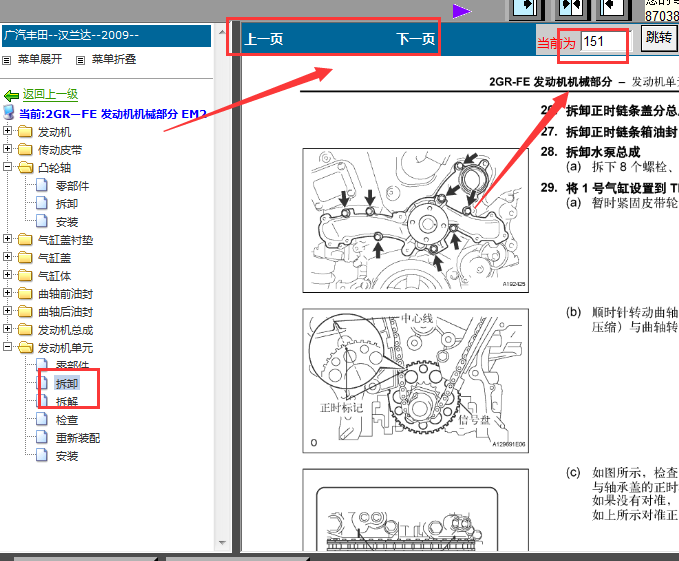This screenshot has width=679, height=561.
Task: Click the 发动机 folder icon
Action: [x=25, y=132]
